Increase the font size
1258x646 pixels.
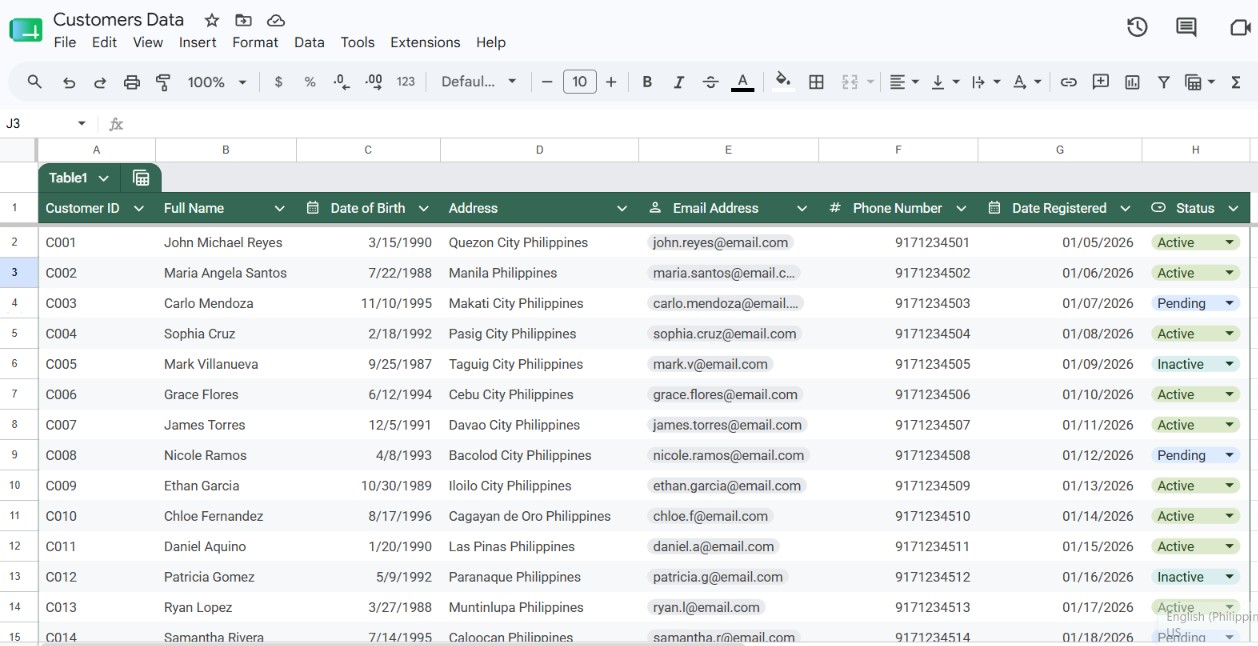611,82
